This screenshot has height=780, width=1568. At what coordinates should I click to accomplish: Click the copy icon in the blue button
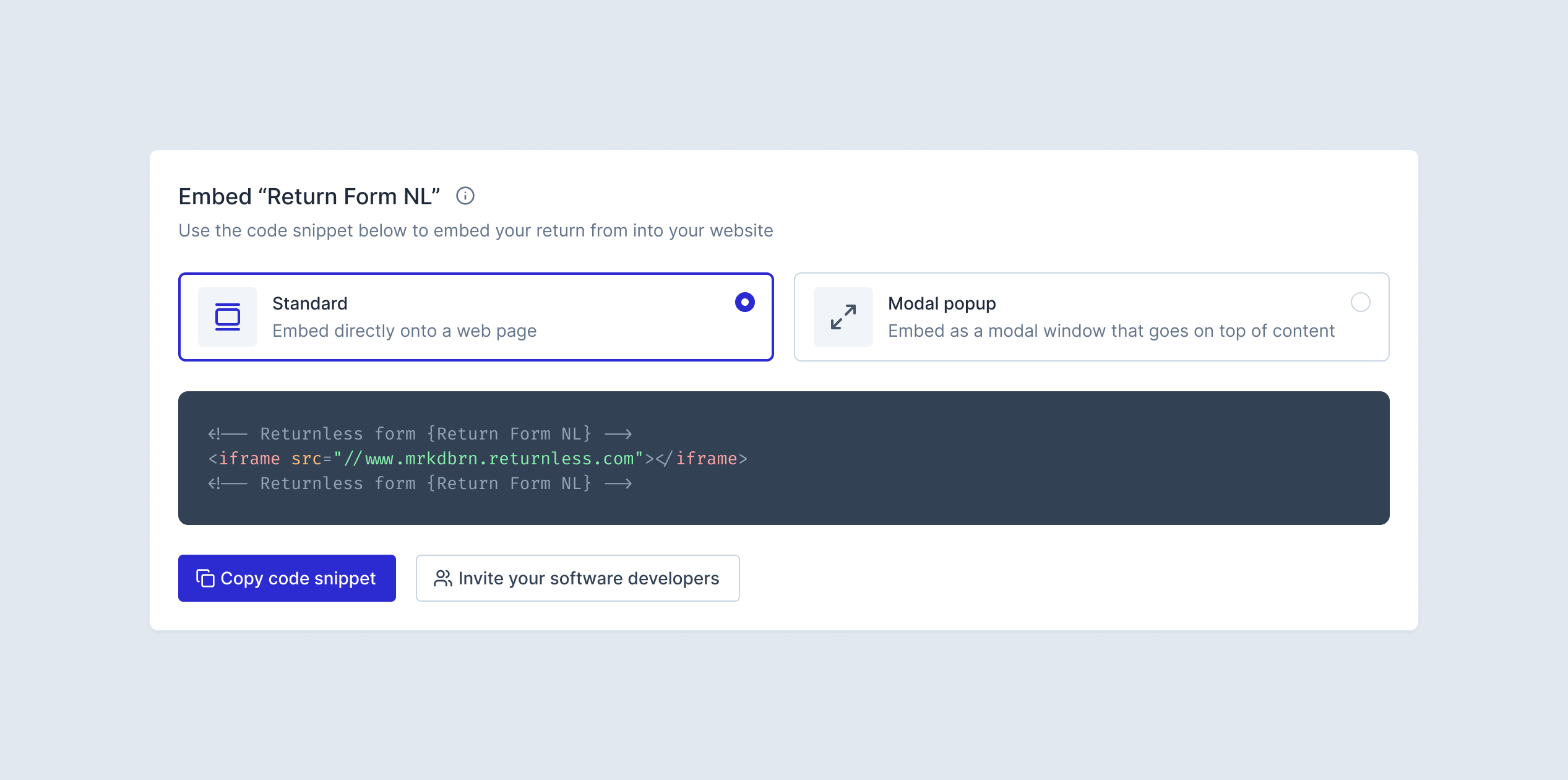tap(205, 578)
